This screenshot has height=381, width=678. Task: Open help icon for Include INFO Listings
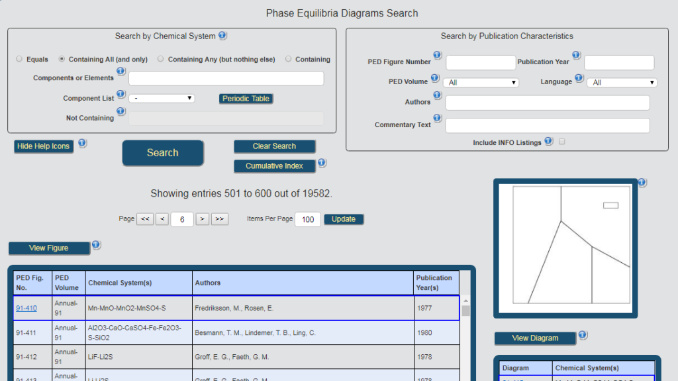coord(548,141)
